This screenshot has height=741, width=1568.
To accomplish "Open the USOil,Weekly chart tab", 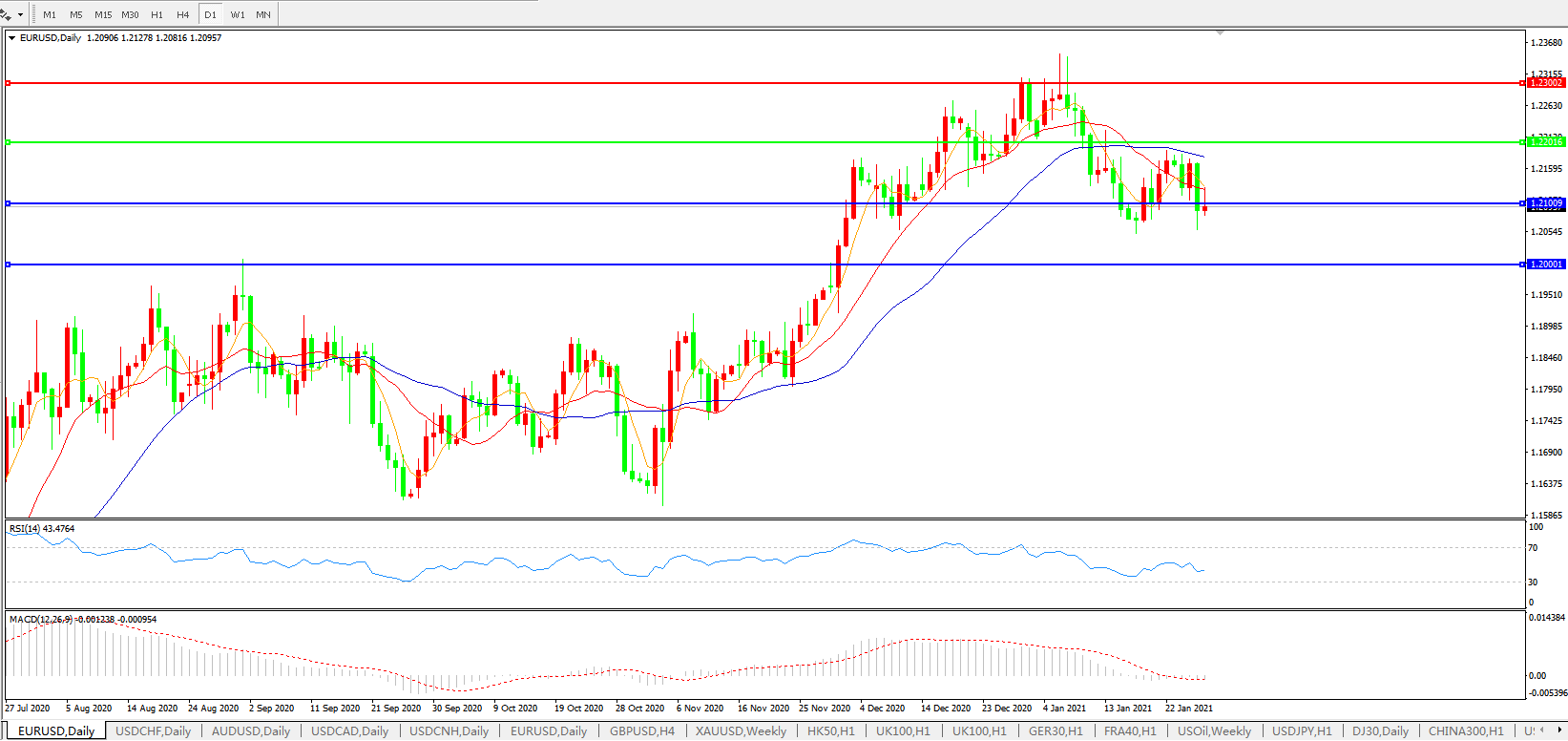I will point(1214,731).
